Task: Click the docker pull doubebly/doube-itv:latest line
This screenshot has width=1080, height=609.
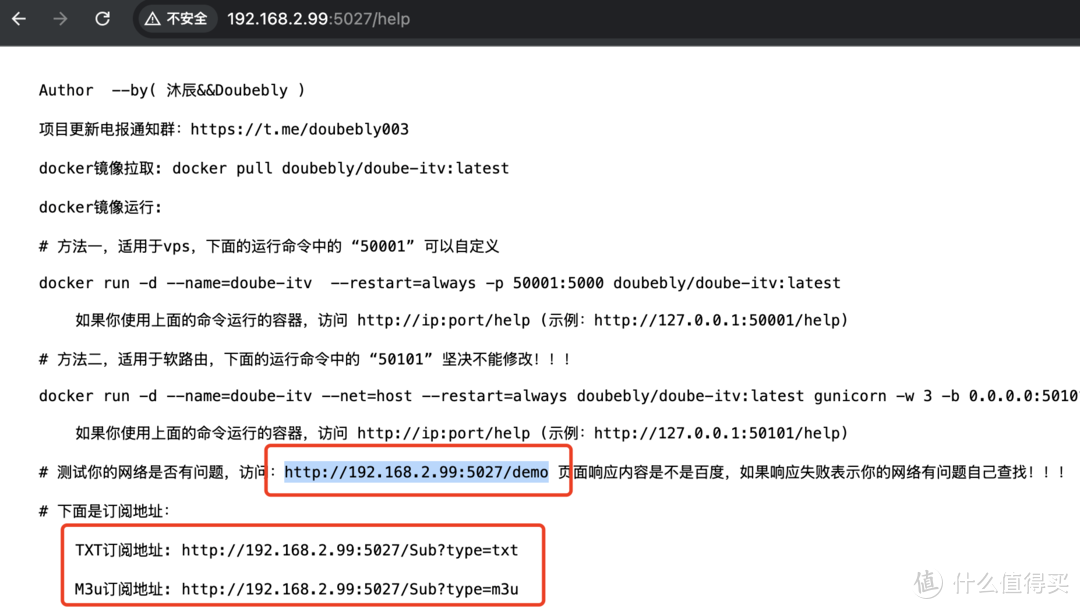Action: 273,168
